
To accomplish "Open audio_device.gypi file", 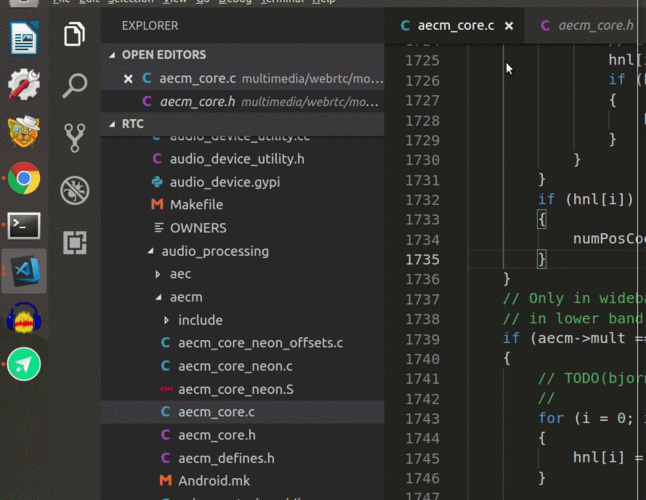I will (243, 182).
